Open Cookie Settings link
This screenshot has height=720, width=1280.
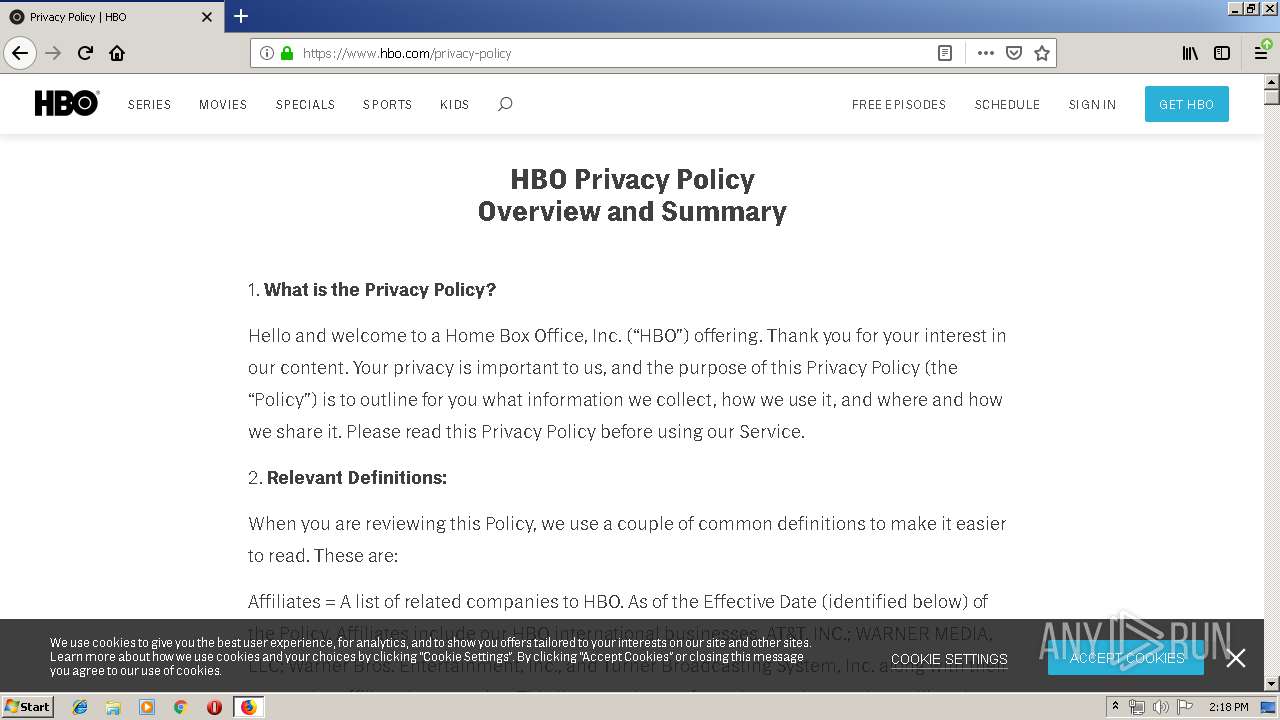[949, 659]
